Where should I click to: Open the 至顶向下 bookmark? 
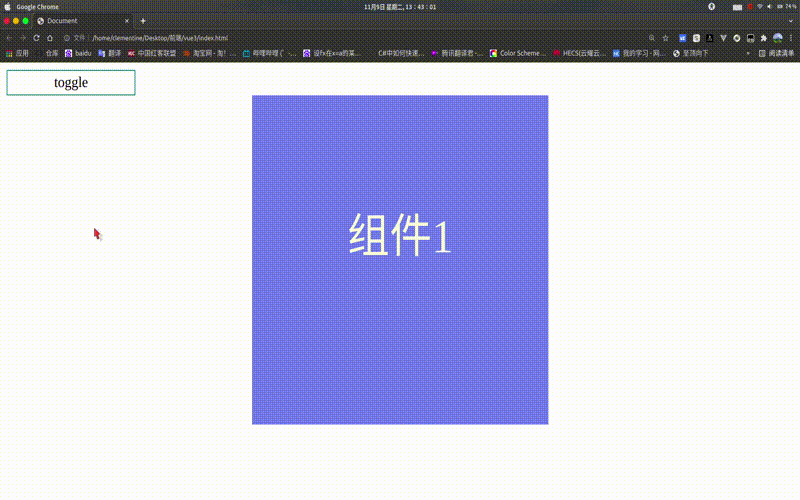691,53
